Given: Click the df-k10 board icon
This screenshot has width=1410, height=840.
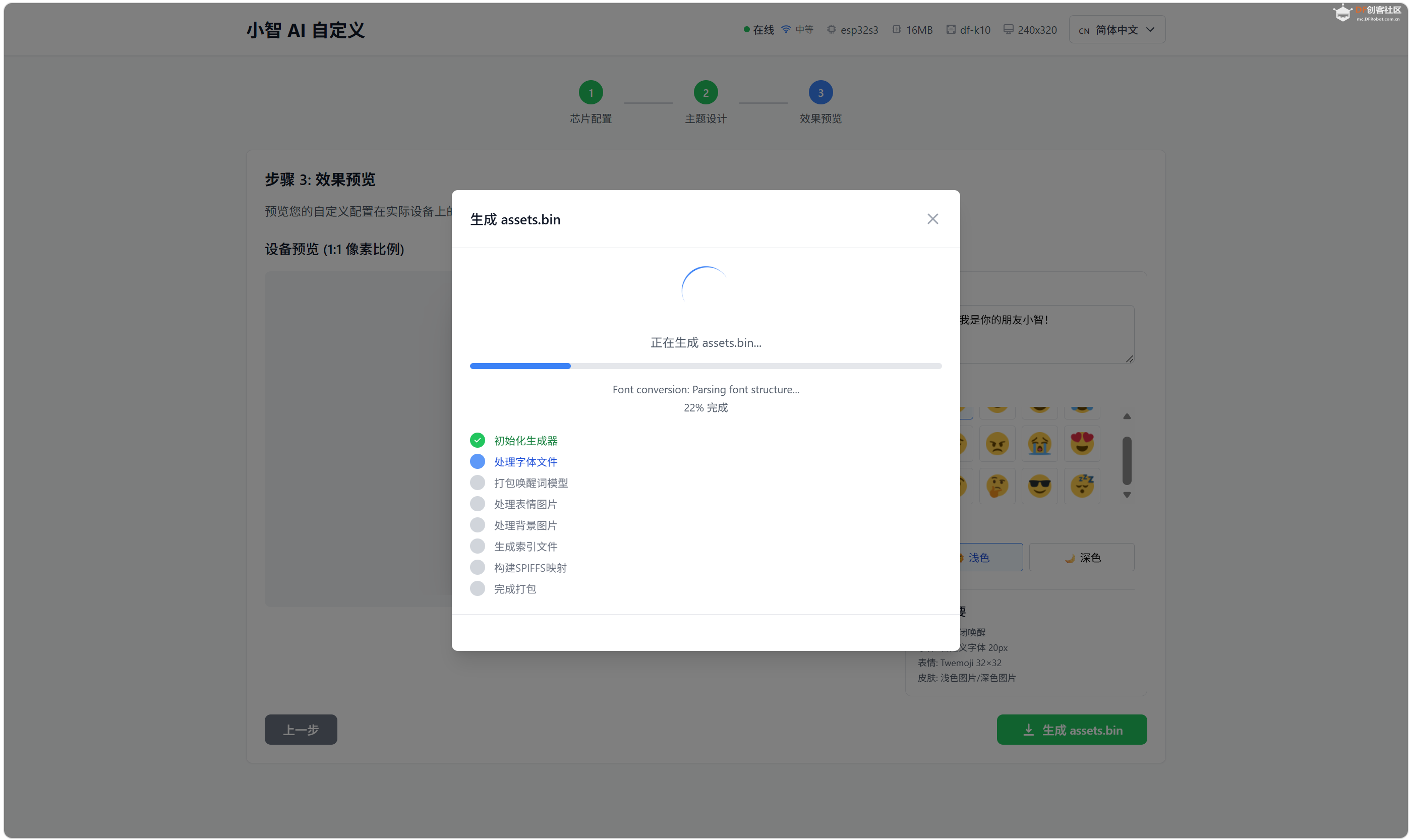Looking at the screenshot, I should [951, 29].
